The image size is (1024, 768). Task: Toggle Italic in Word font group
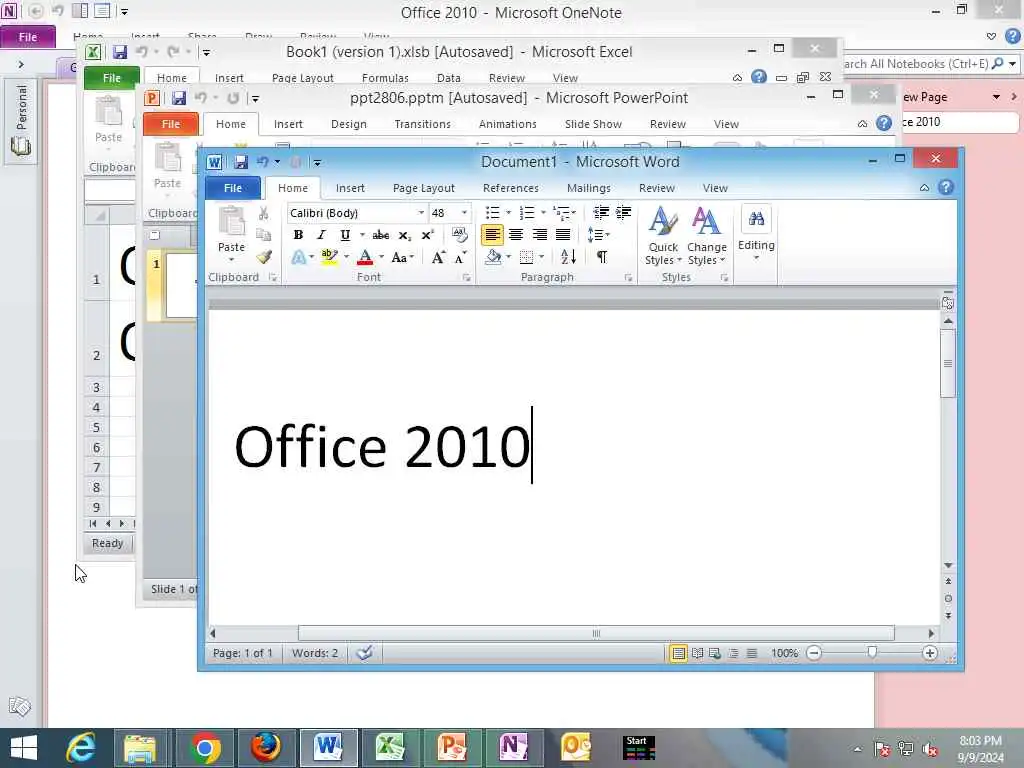(321, 235)
